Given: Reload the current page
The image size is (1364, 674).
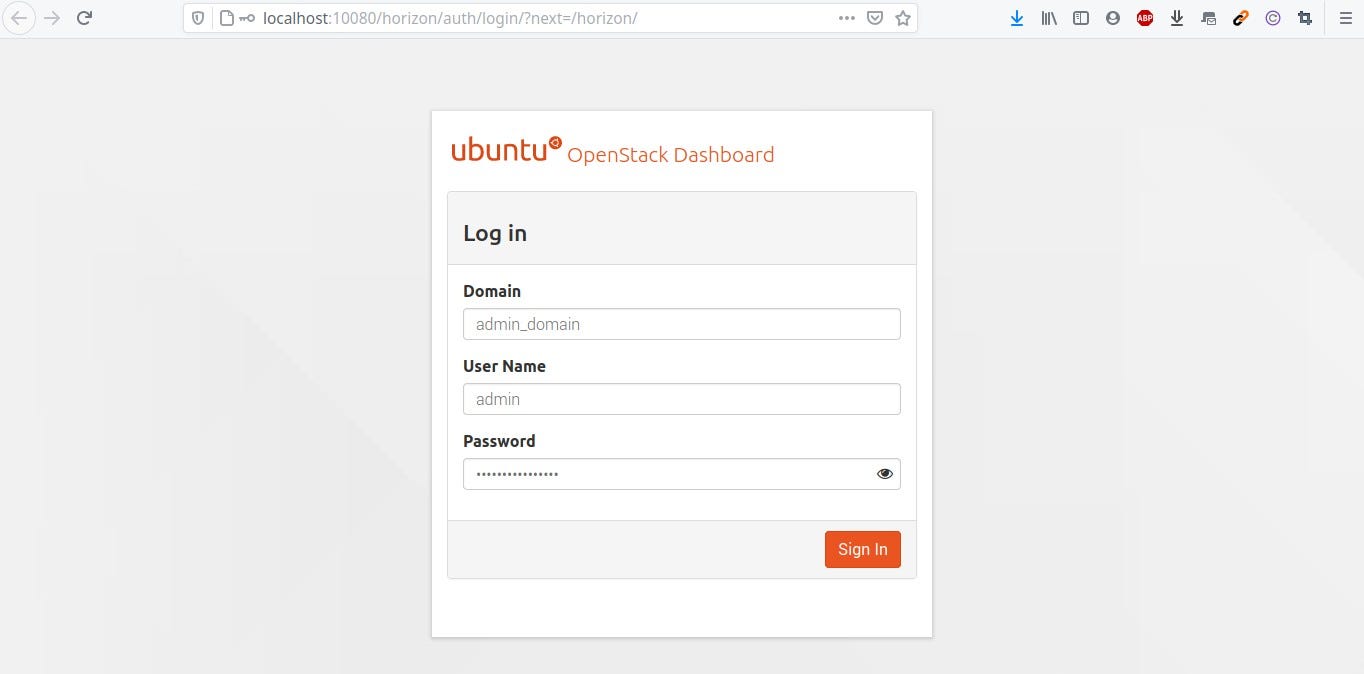Looking at the screenshot, I should (x=85, y=18).
